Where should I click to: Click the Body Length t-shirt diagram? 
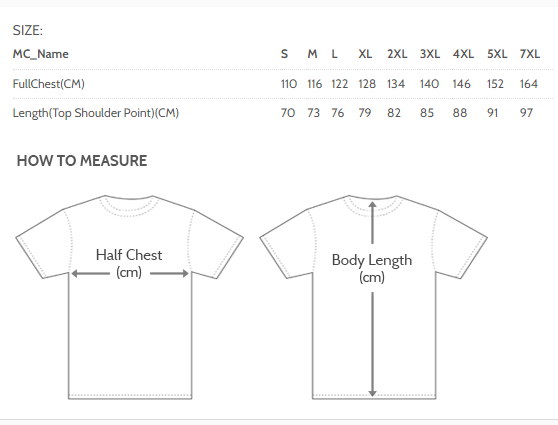(x=373, y=297)
